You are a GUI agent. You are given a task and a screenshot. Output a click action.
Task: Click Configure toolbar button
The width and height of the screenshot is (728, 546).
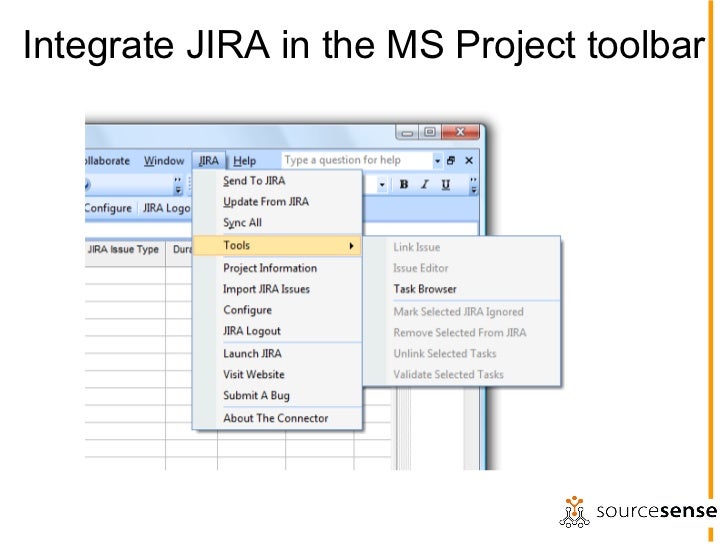pyautogui.click(x=109, y=208)
